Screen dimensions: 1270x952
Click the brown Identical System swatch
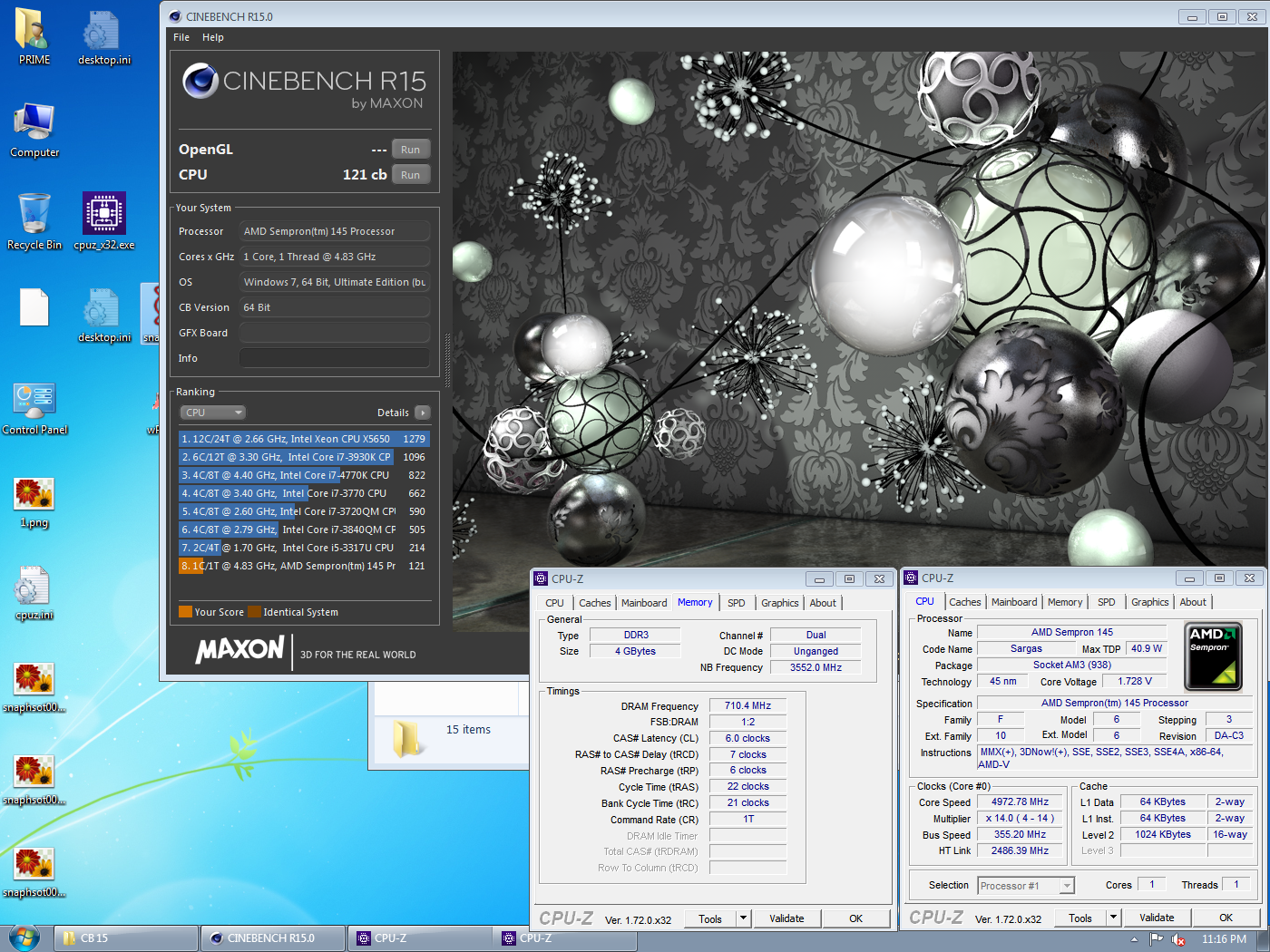(x=255, y=612)
